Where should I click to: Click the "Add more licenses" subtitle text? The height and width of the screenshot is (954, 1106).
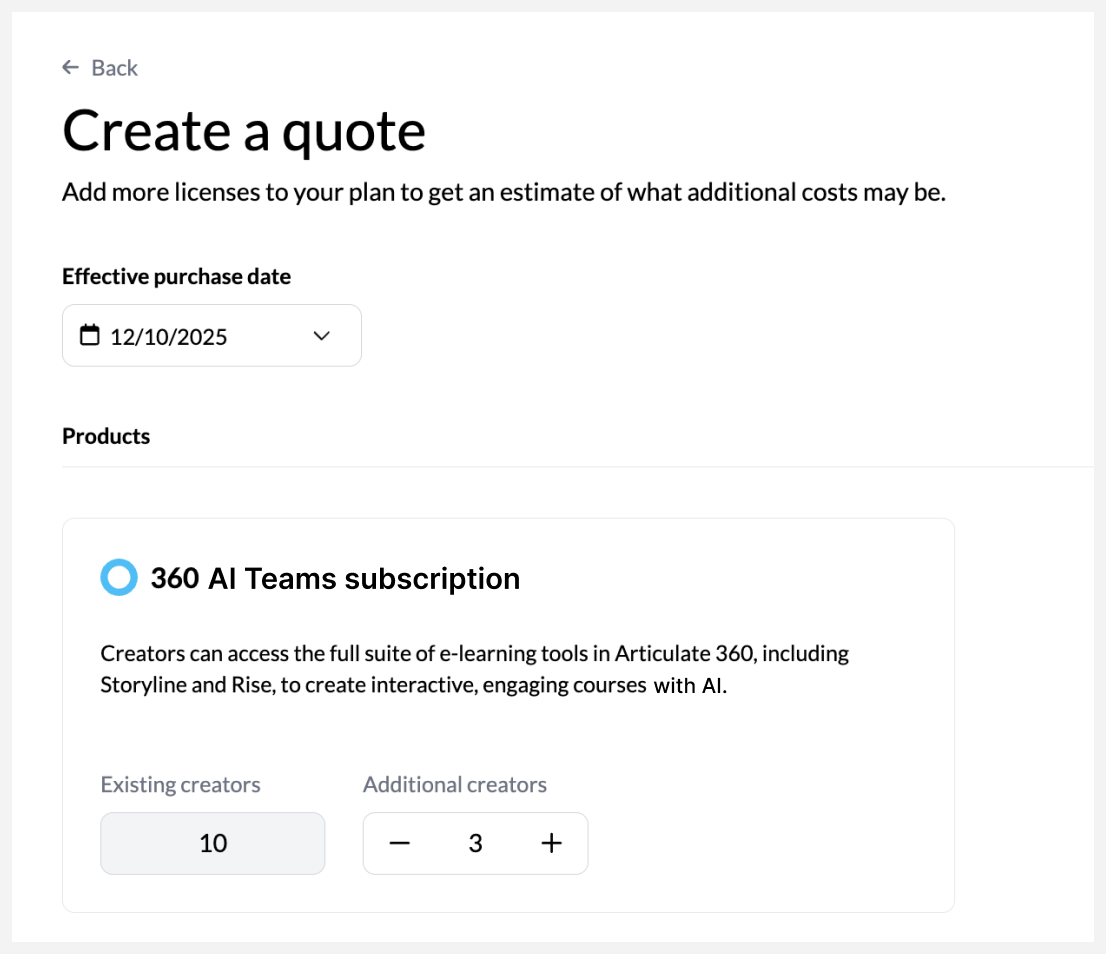tap(503, 192)
